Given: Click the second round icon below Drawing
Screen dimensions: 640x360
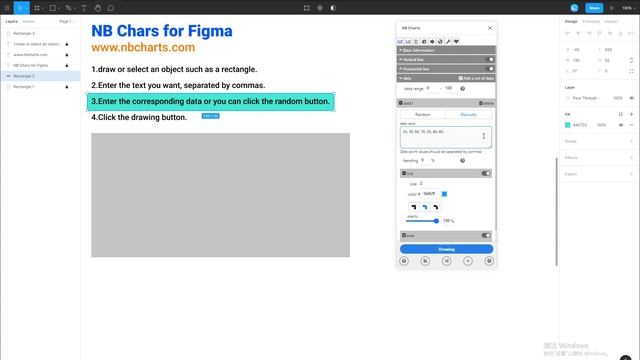Looking at the screenshot, I should pyautogui.click(x=425, y=261).
